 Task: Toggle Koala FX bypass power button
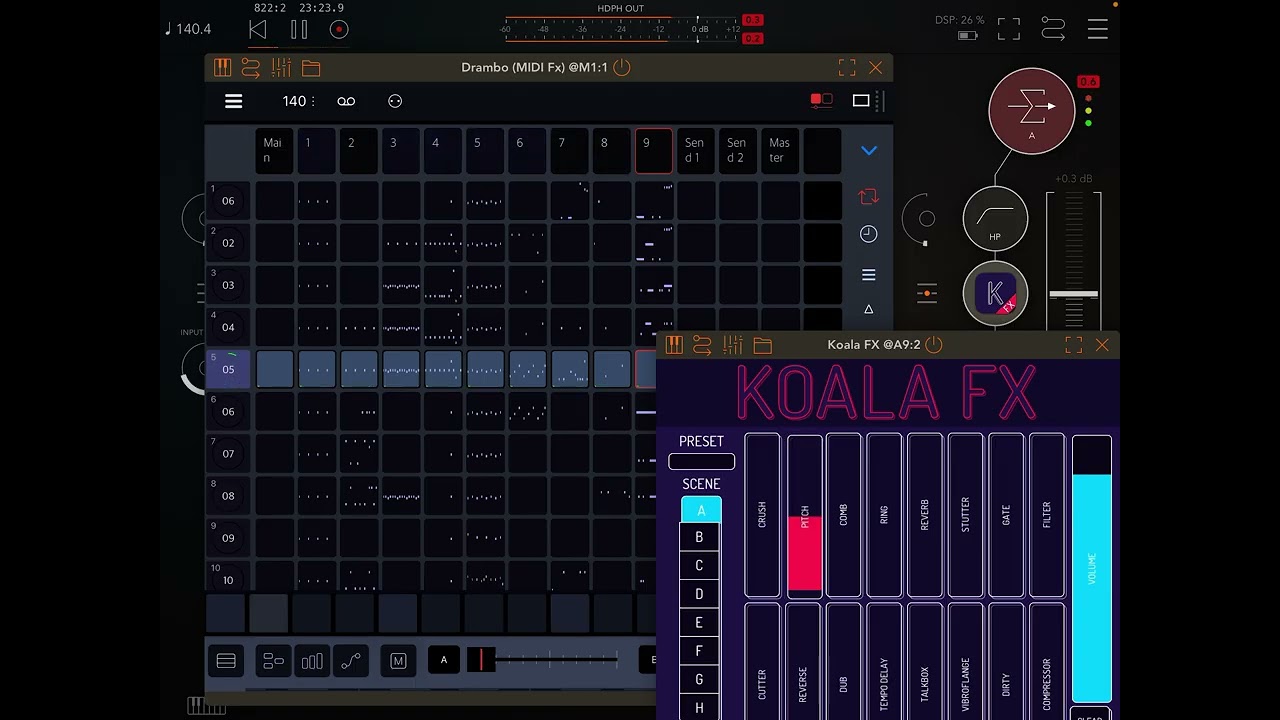point(934,345)
